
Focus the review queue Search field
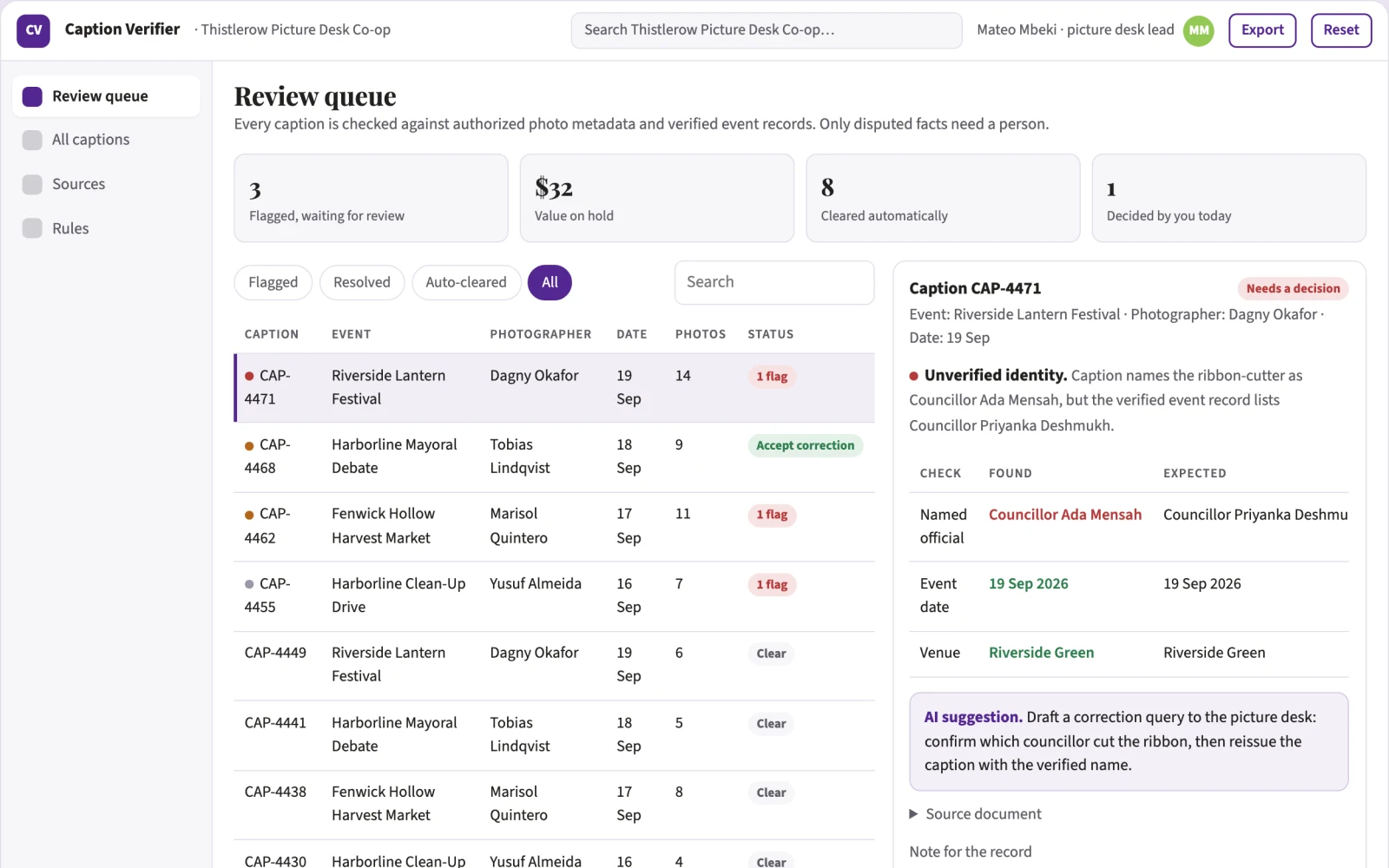tap(774, 282)
